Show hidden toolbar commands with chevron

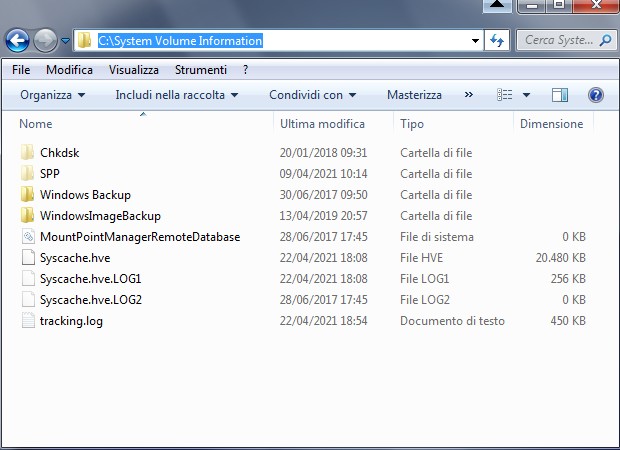(469, 95)
